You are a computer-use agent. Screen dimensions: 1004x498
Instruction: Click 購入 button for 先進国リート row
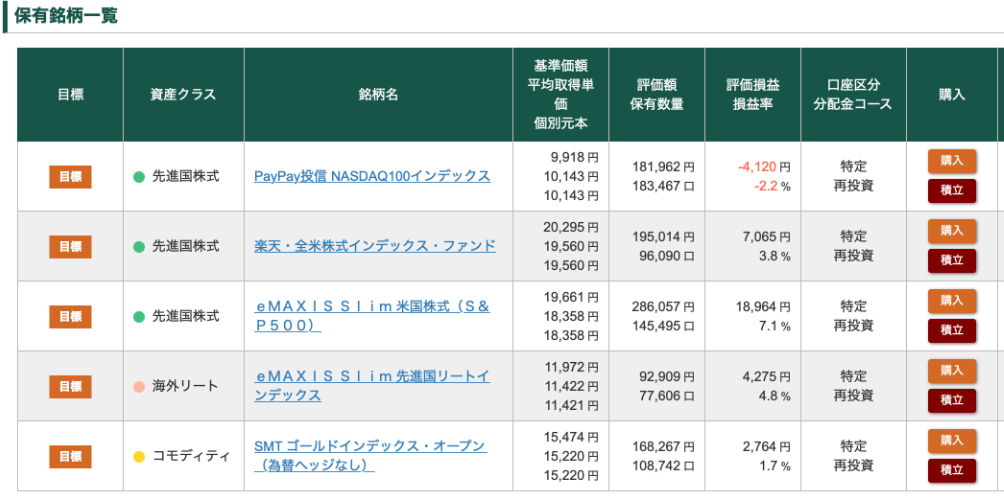[x=951, y=371]
